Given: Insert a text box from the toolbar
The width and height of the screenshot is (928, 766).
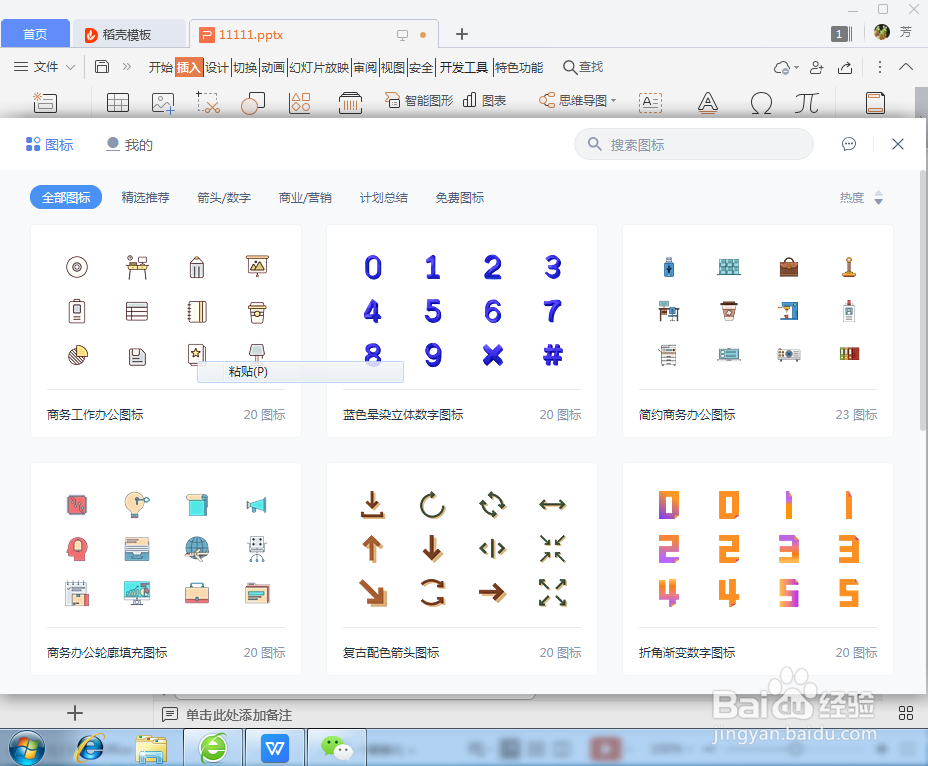Looking at the screenshot, I should click(650, 103).
